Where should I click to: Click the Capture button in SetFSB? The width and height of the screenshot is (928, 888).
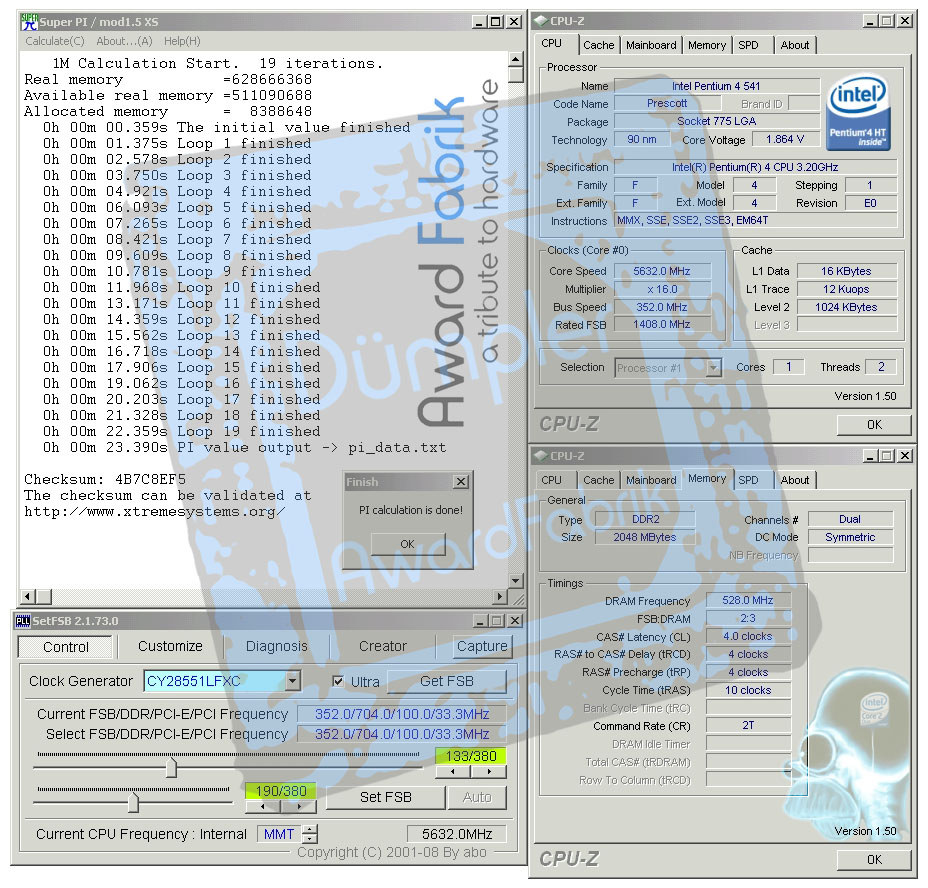pyautogui.click(x=482, y=646)
